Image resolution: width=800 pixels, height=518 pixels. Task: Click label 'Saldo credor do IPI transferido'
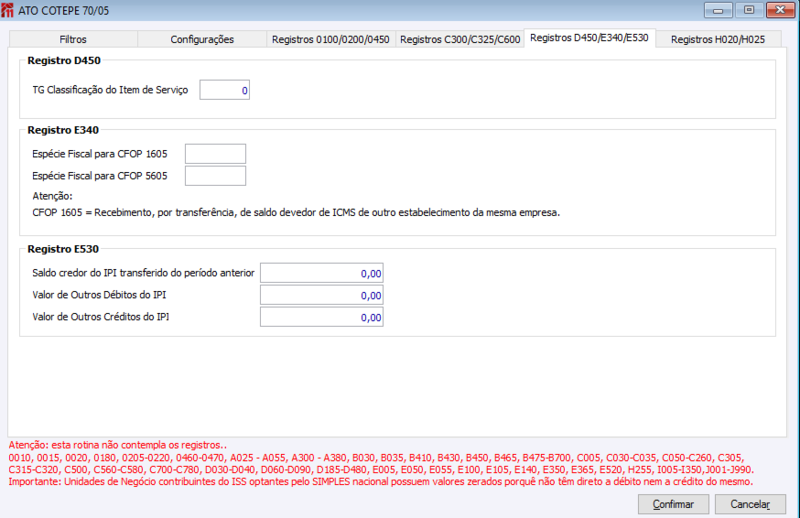[x=143, y=273]
